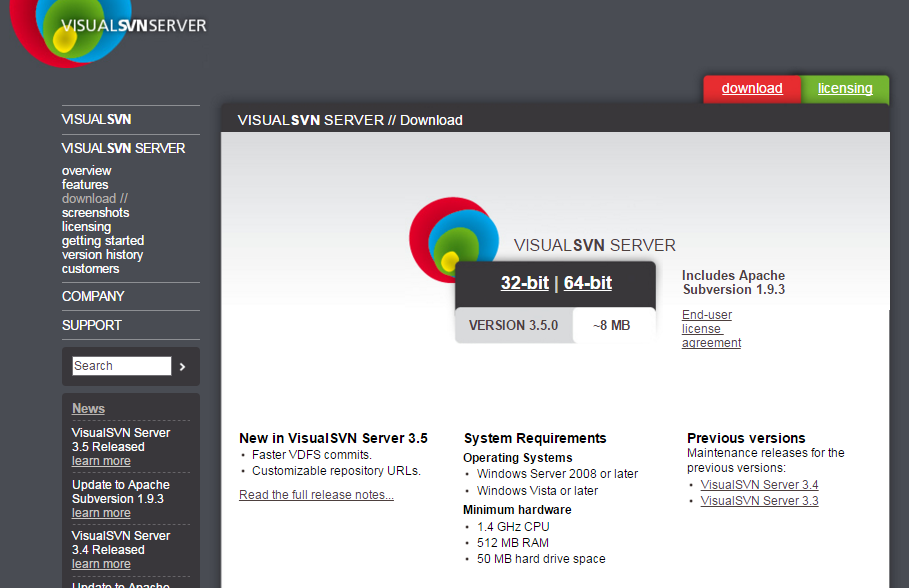Learn more about VisualSVN Server 3.5 Released

click(101, 461)
